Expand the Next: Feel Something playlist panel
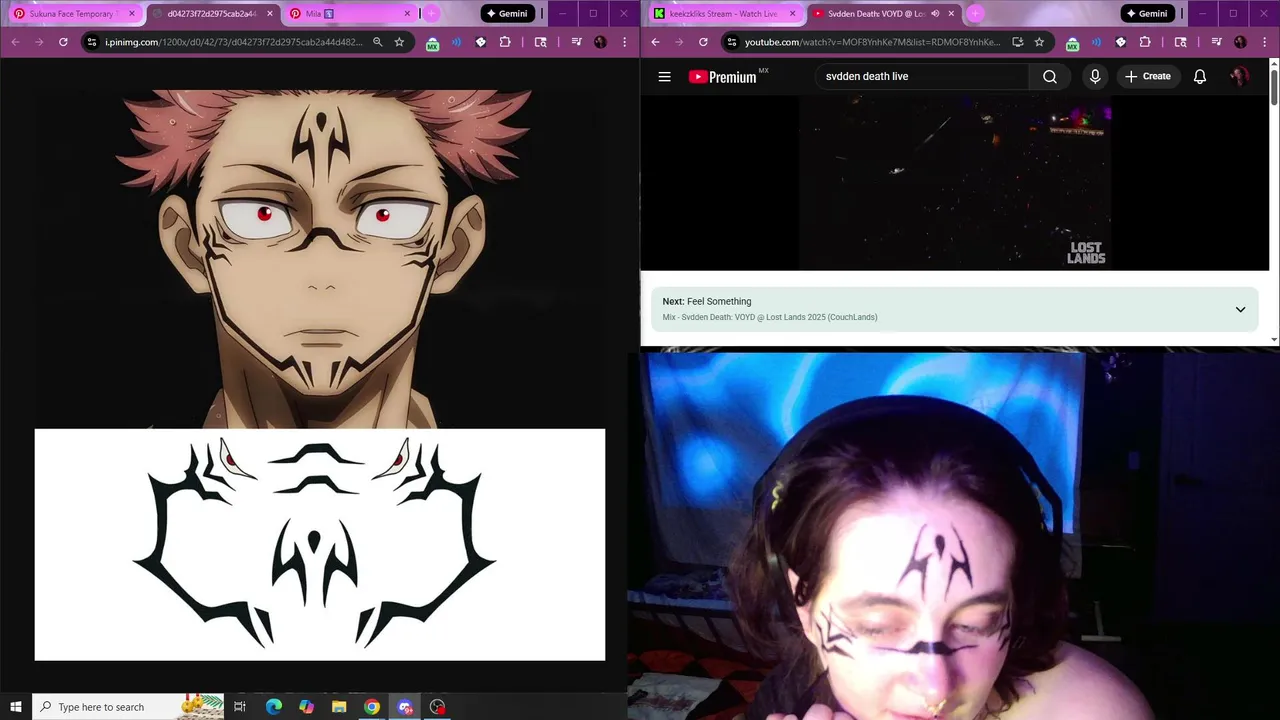The image size is (1280, 720). [x=1240, y=309]
